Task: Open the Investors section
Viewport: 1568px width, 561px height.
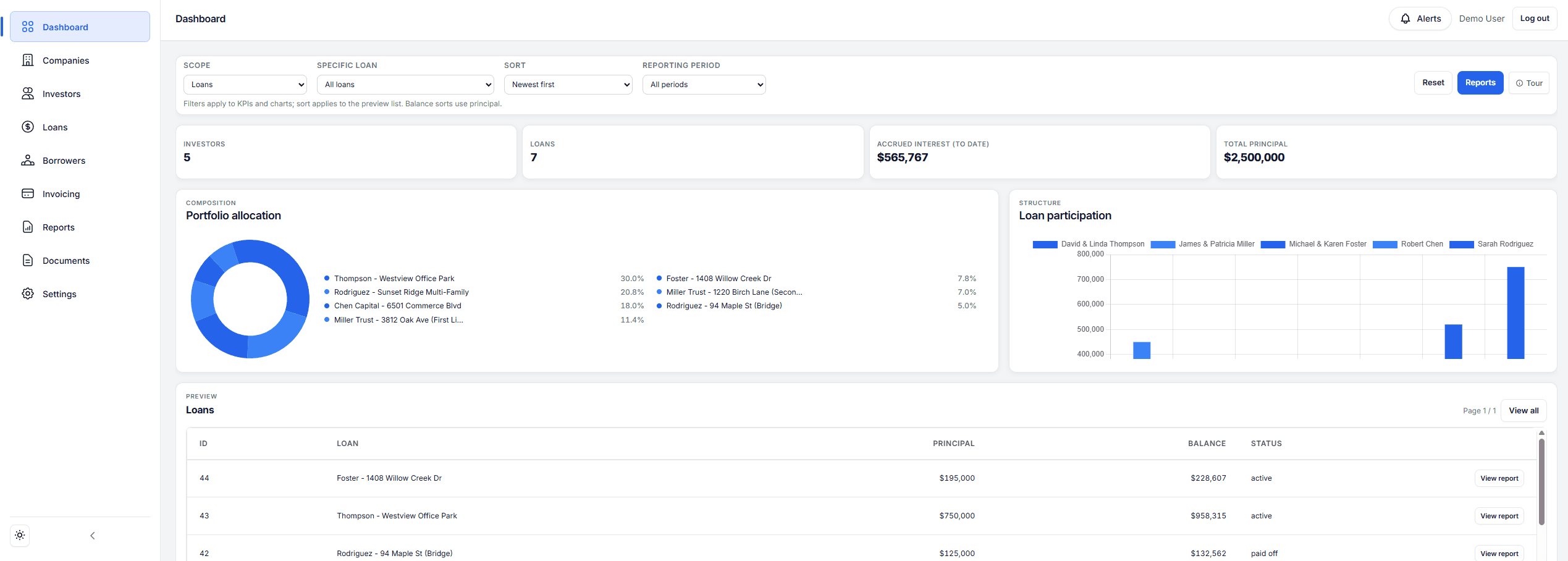Action: 61,93
